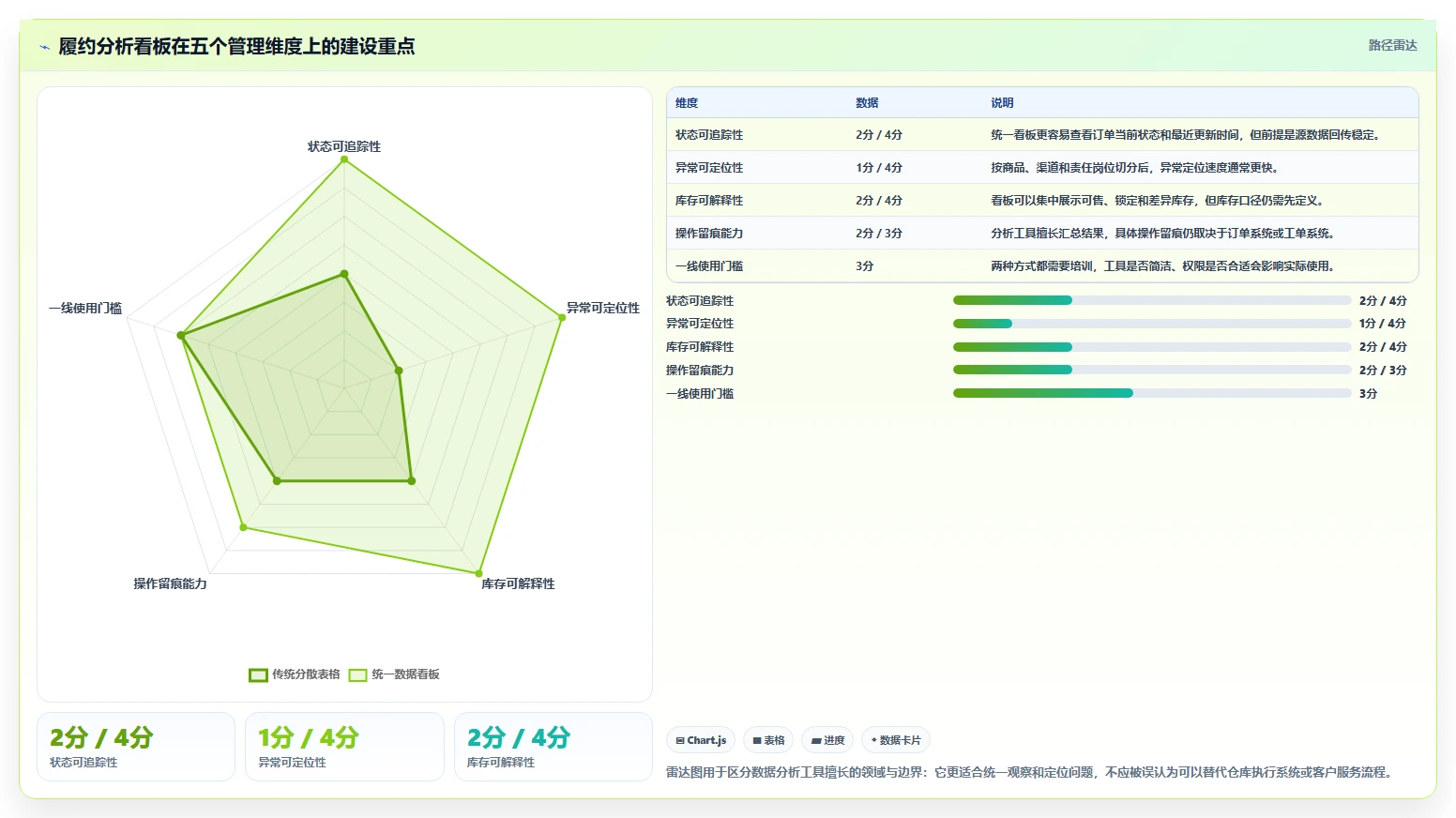Image resolution: width=1456 pixels, height=818 pixels.
Task: Click the 数据卡片 tag
Action: click(896, 740)
